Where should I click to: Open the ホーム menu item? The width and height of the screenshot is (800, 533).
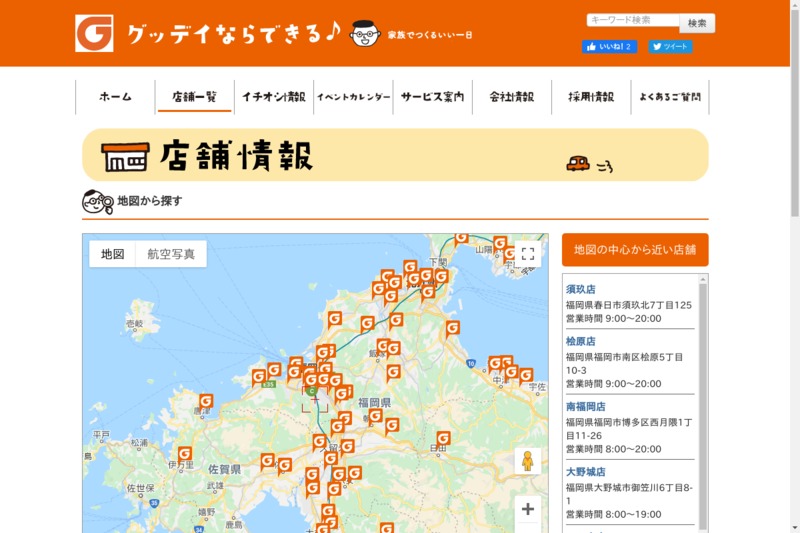(x=115, y=97)
